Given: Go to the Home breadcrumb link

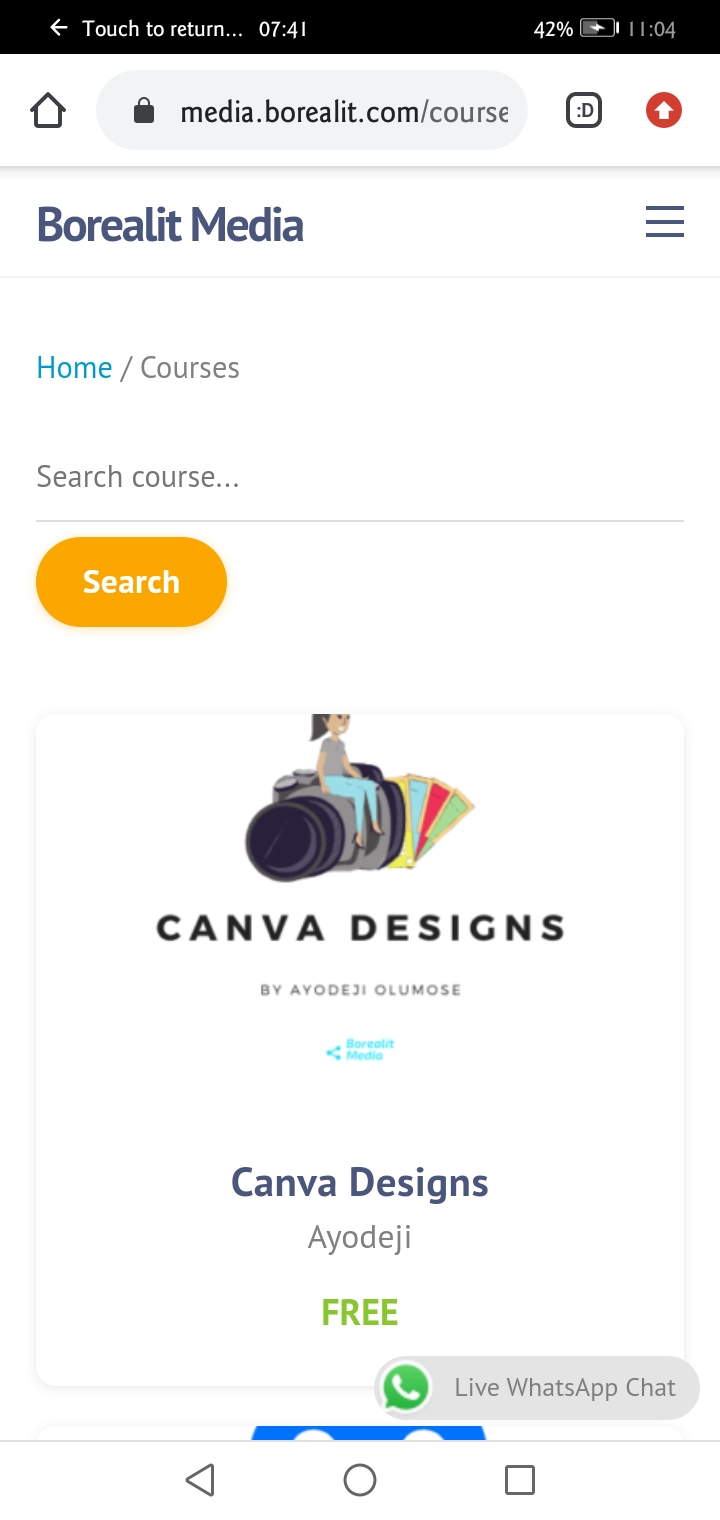Looking at the screenshot, I should [74, 368].
